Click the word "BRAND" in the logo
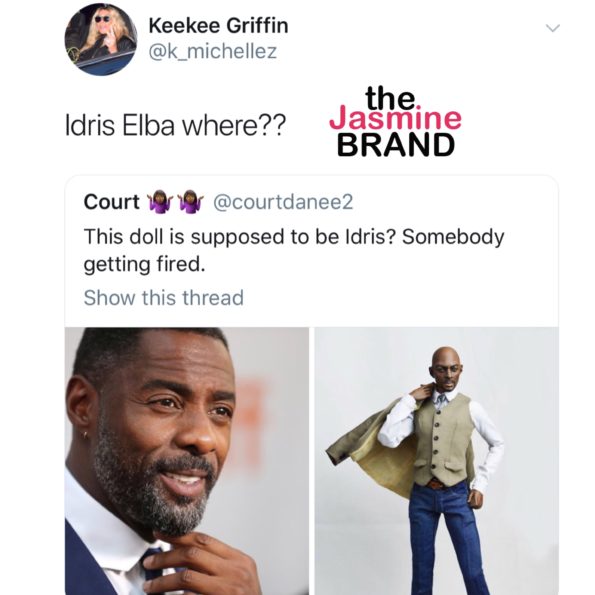The height and width of the screenshot is (595, 595). pos(396,145)
